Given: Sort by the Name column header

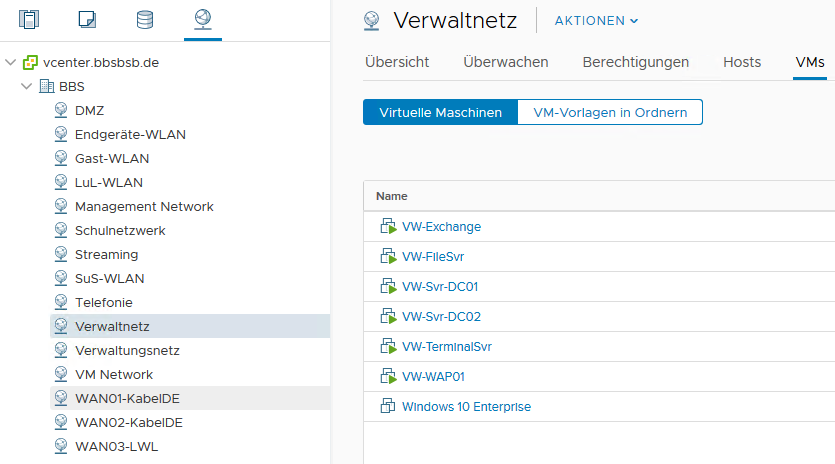Looking at the screenshot, I should 391,196.
